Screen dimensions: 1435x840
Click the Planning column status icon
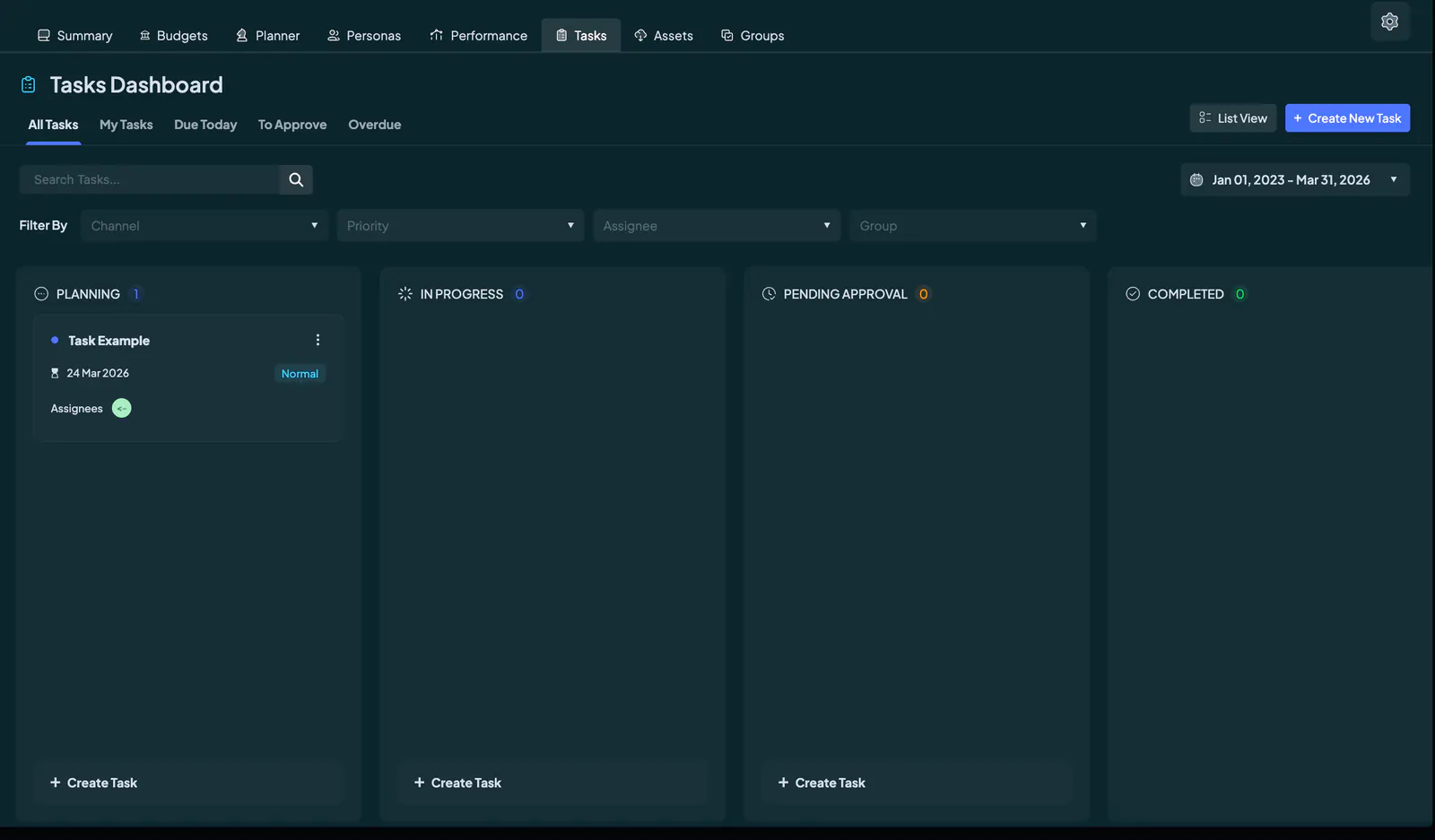point(41,294)
